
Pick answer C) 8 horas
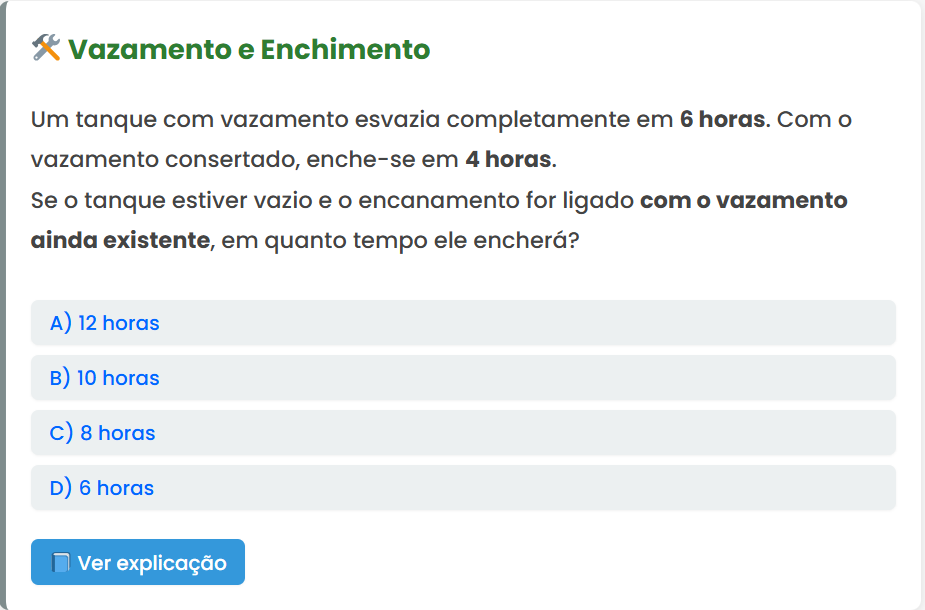[x=103, y=433]
